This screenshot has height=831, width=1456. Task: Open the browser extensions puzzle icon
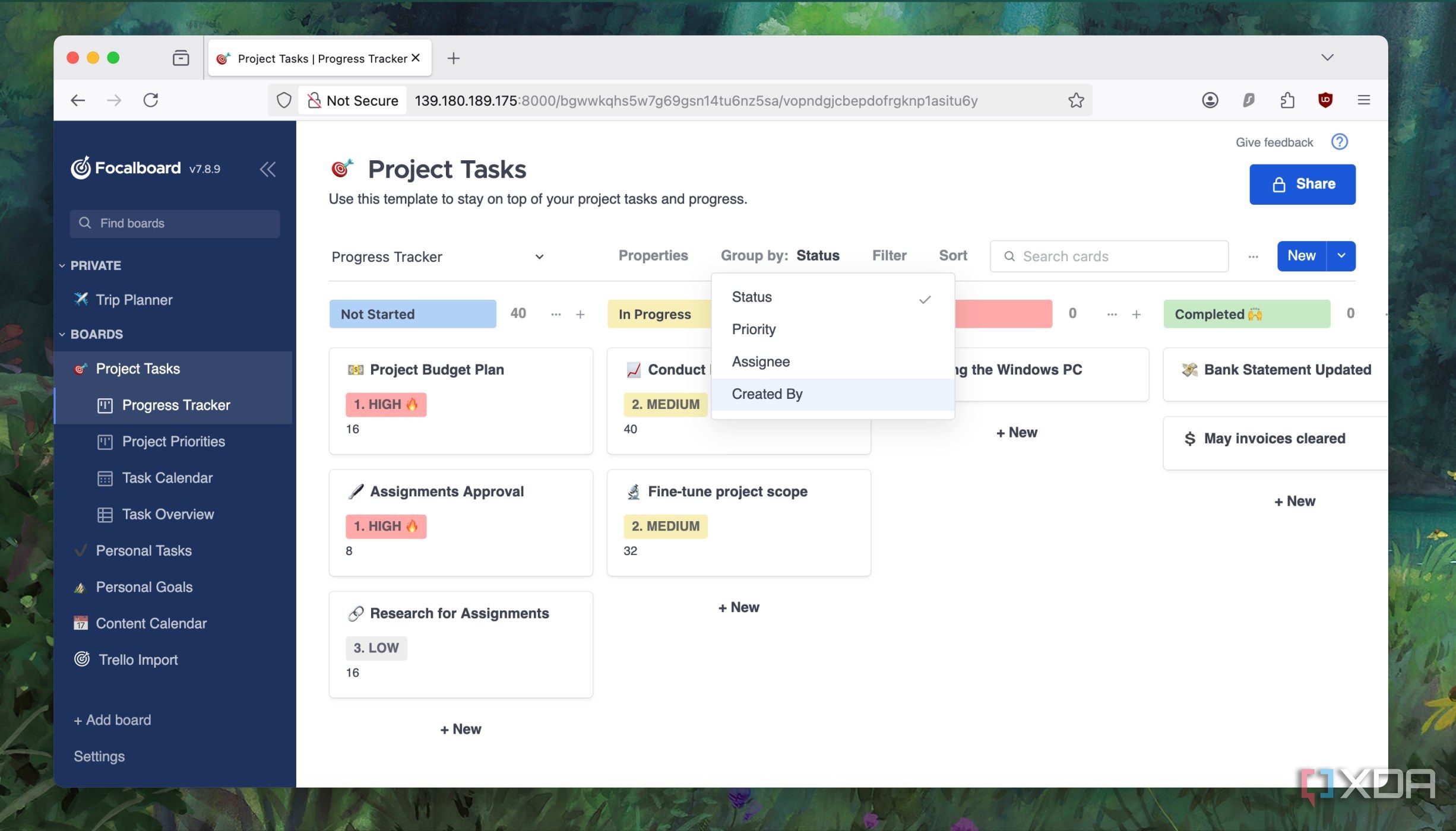(1287, 100)
